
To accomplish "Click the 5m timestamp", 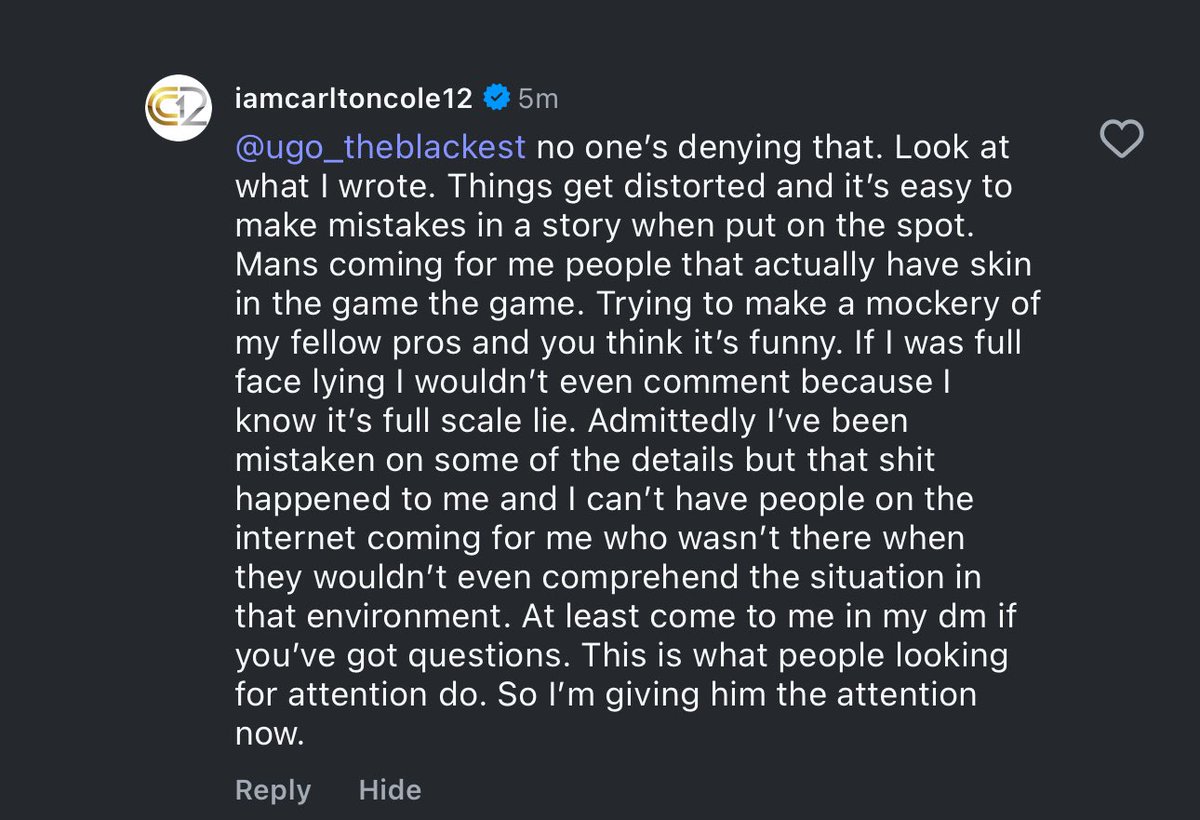I will pyautogui.click(x=537, y=98).
